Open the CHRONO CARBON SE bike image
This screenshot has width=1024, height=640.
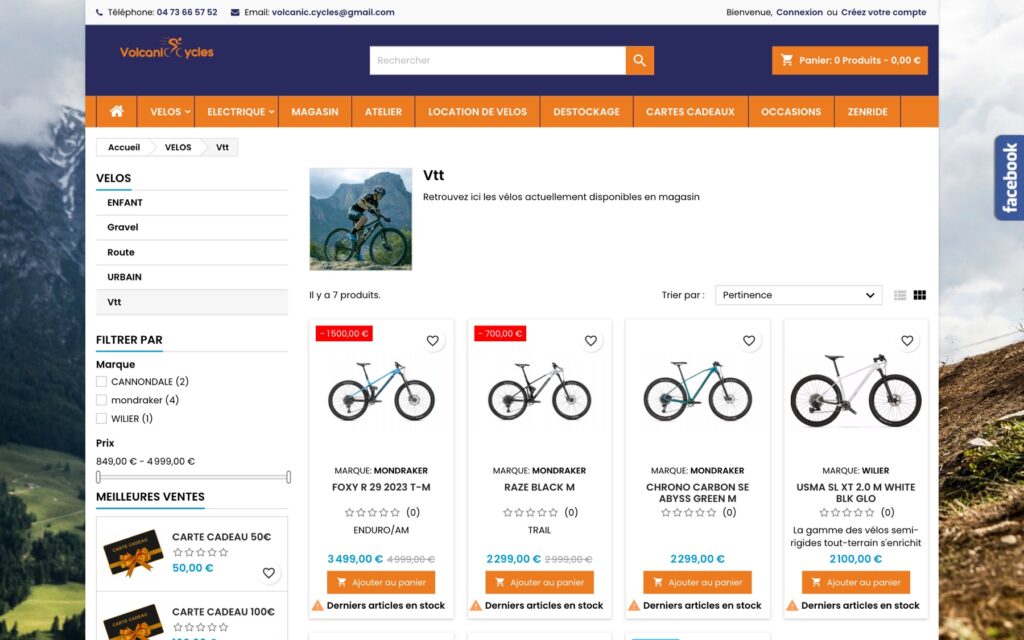coord(697,392)
